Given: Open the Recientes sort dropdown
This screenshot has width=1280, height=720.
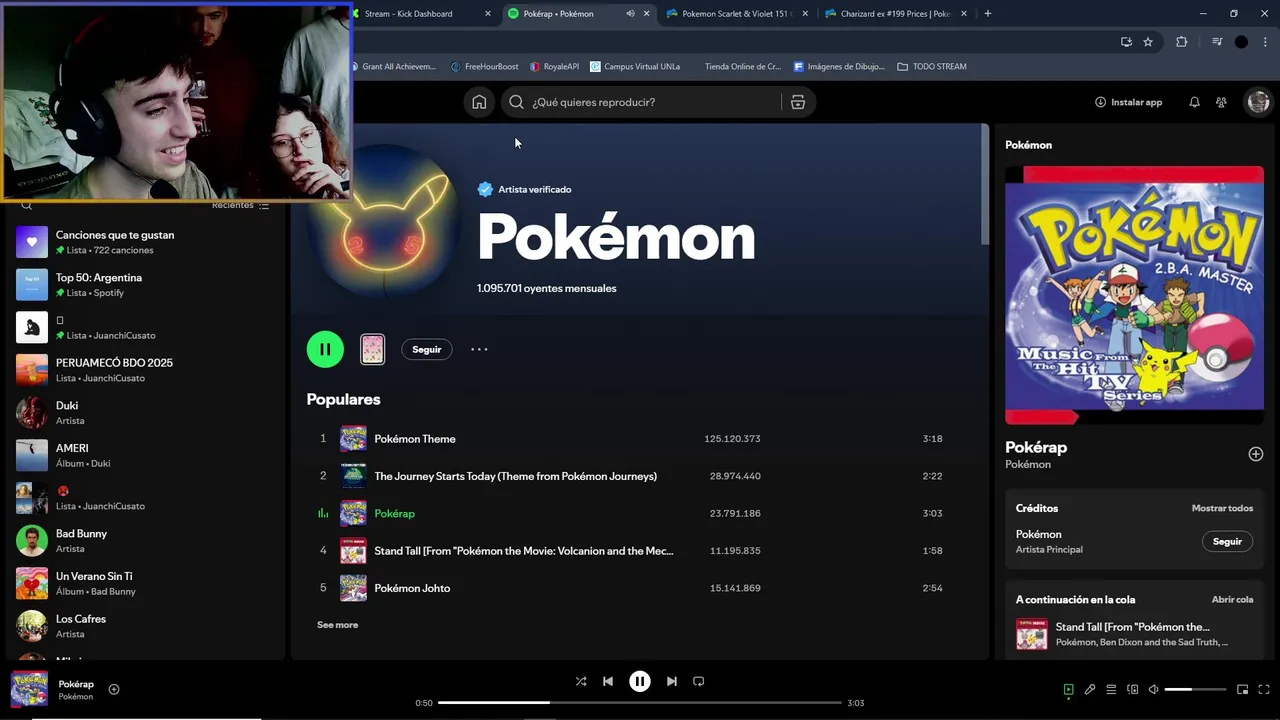Looking at the screenshot, I should (240, 205).
